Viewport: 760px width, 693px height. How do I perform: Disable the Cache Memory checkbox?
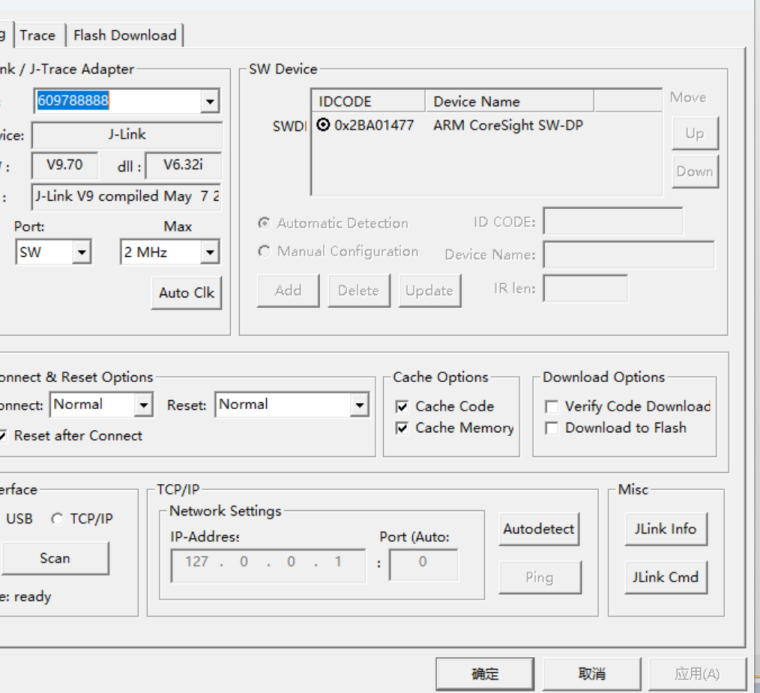[x=402, y=428]
